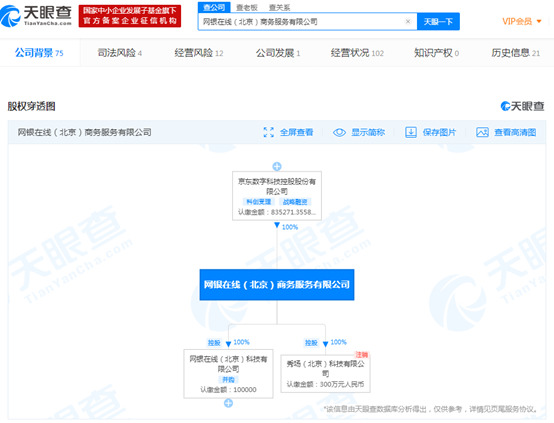The width and height of the screenshot is (554, 423).
Task: Open the 知识产权 tab
Action: [x=436, y=53]
